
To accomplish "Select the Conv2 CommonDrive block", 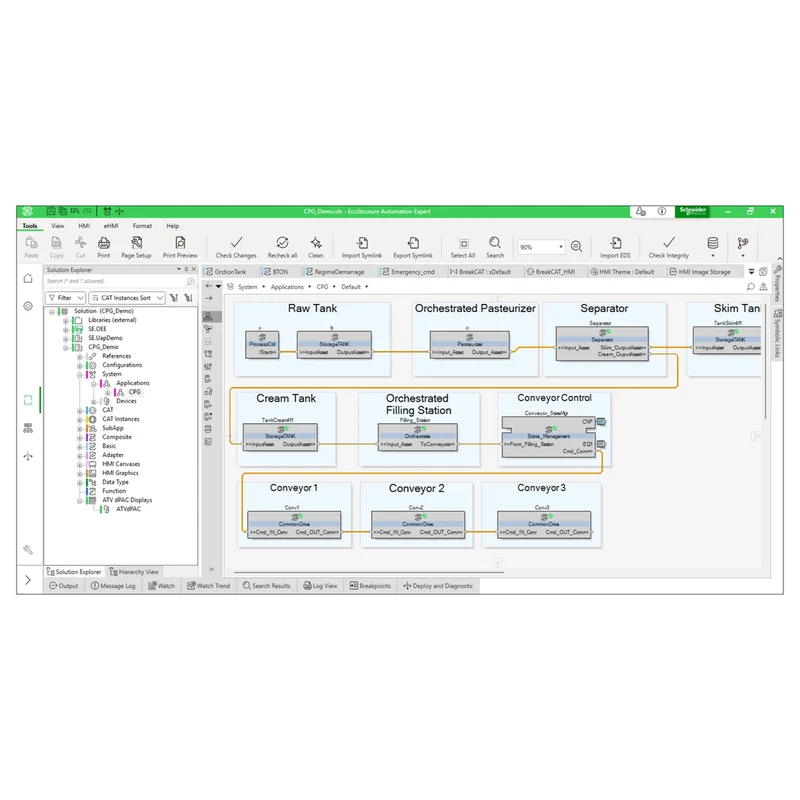I will coord(418,524).
